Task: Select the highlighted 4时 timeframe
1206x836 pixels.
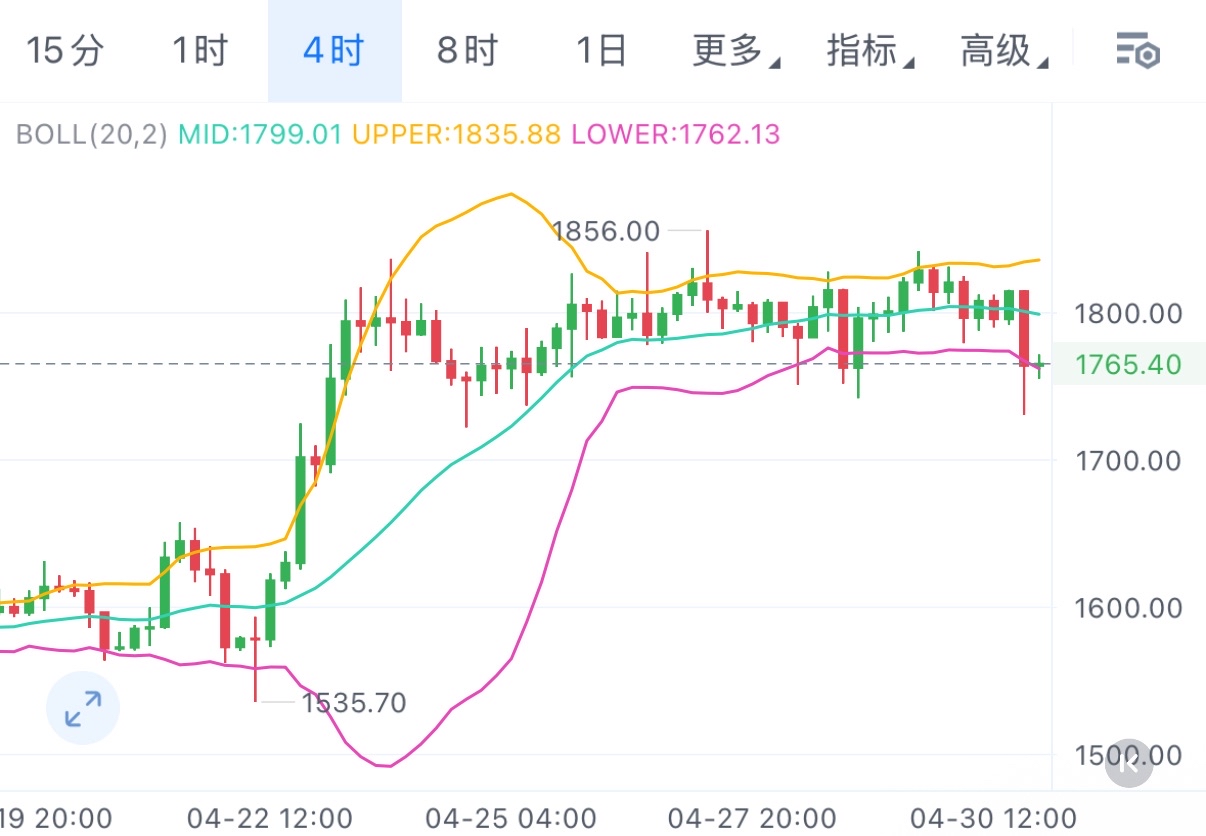Action: click(334, 50)
